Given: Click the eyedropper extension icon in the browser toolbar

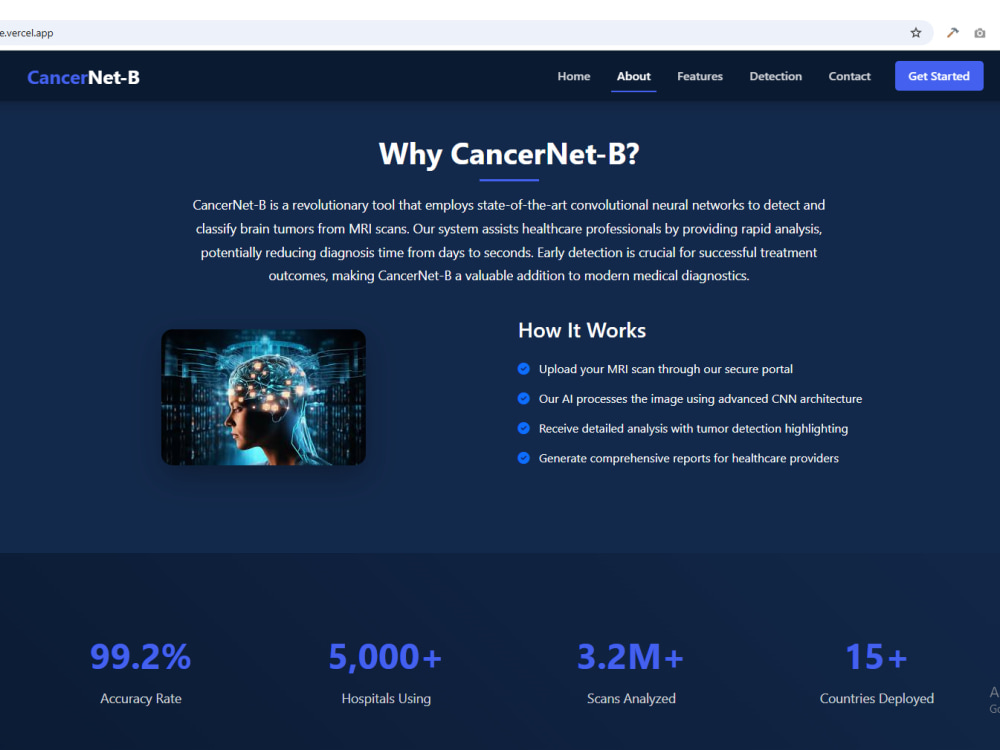Looking at the screenshot, I should coord(952,33).
